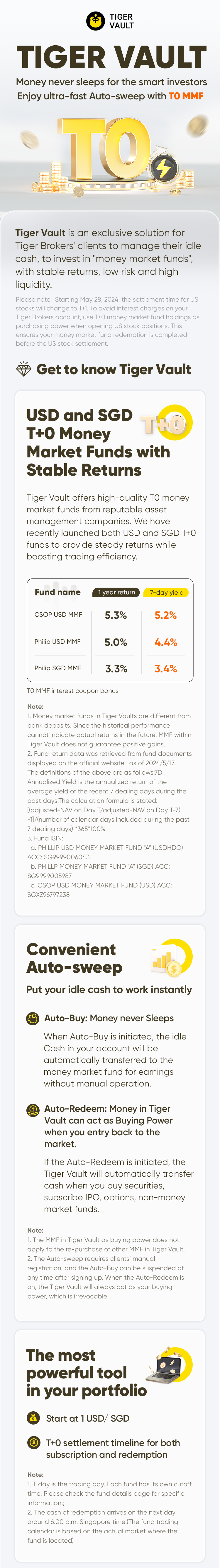Tap the dollar coin T+0 settlement icon
The image size is (220, 1568).
(33, 1442)
